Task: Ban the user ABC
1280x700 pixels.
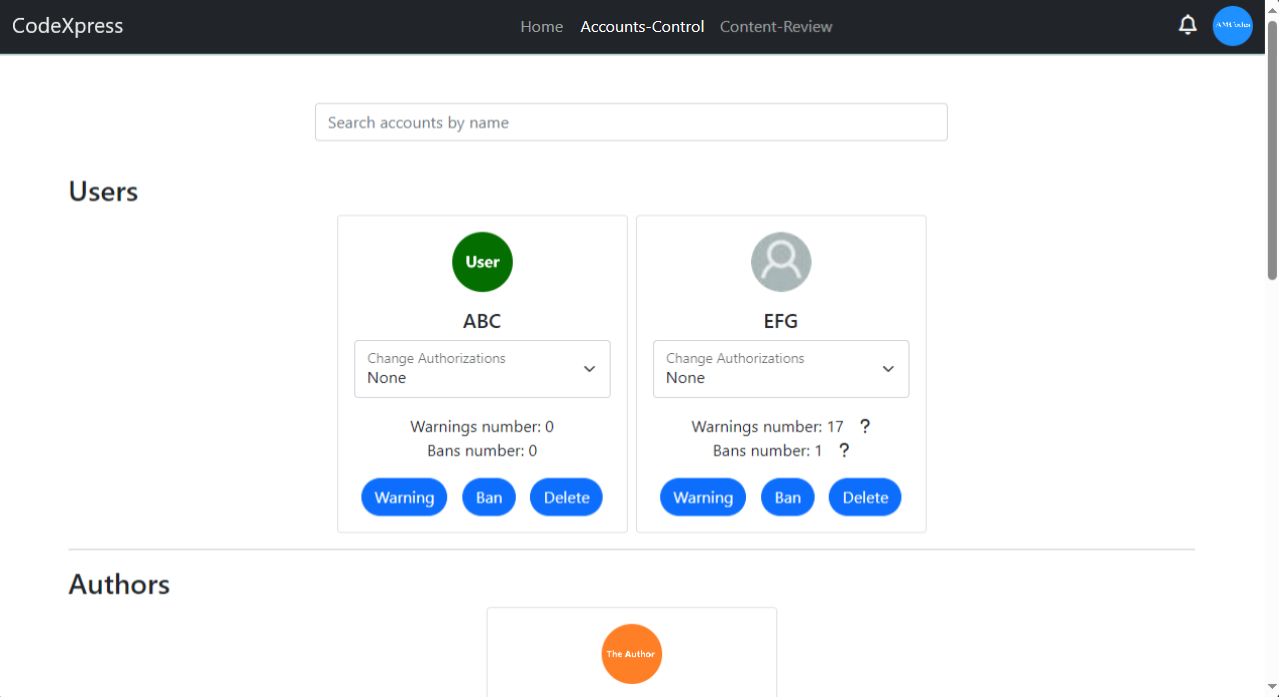Action: tap(489, 497)
